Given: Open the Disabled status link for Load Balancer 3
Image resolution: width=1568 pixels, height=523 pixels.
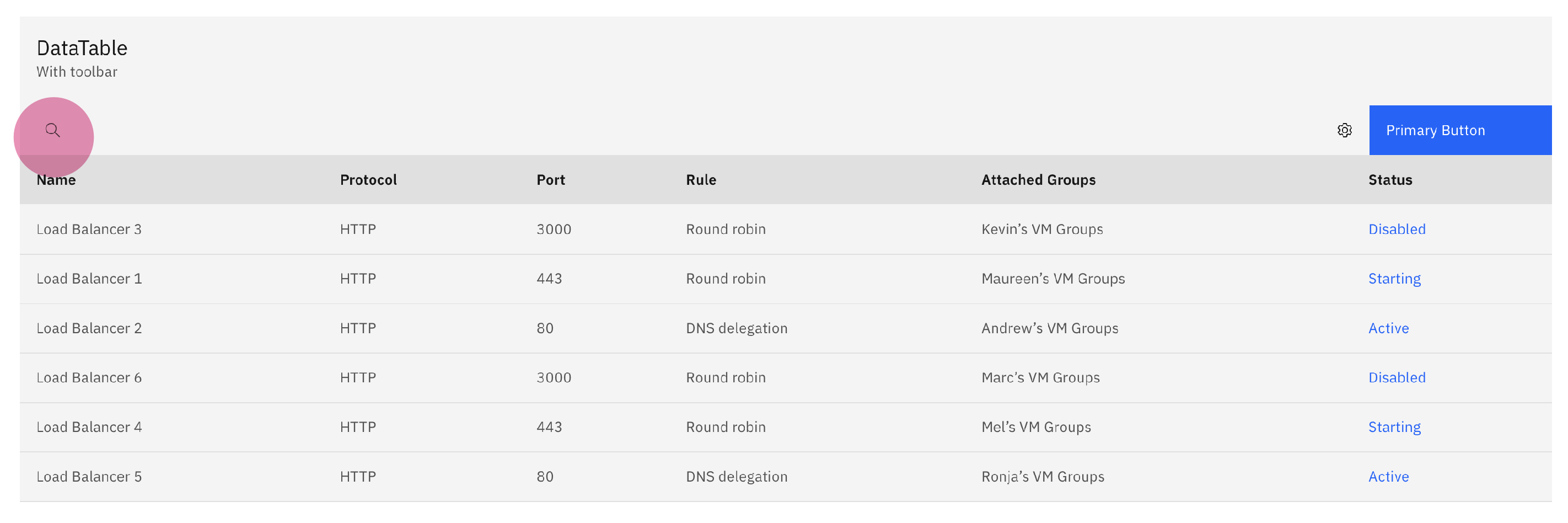Looking at the screenshot, I should [x=1397, y=229].
